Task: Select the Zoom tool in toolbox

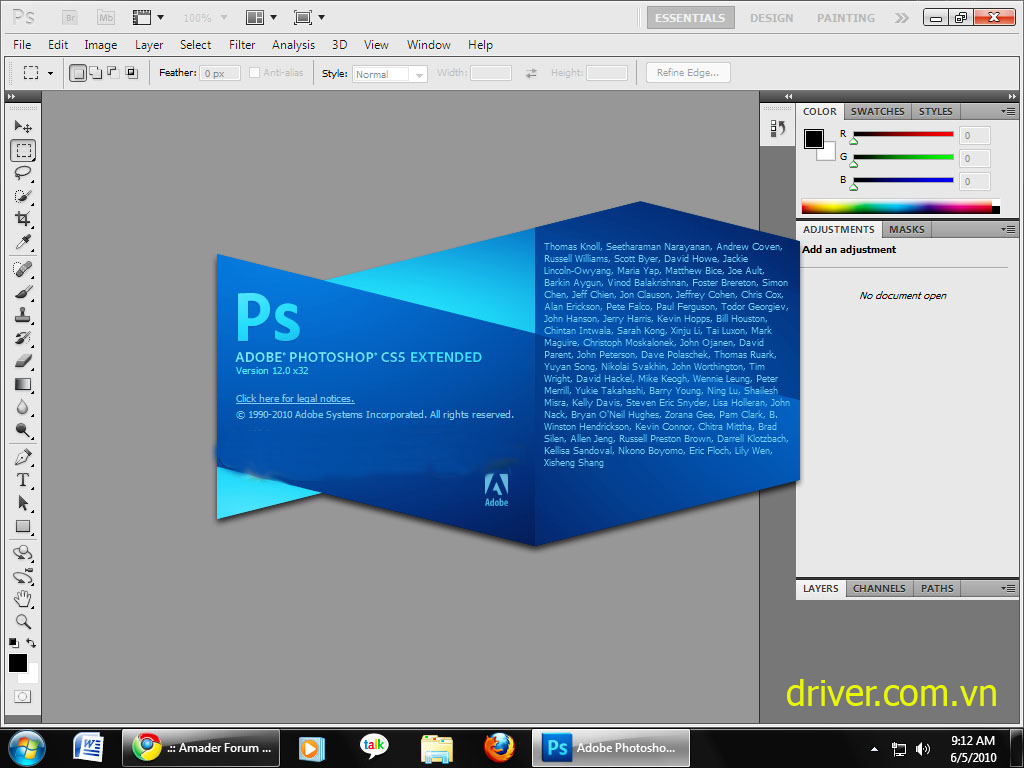Action: coord(23,621)
